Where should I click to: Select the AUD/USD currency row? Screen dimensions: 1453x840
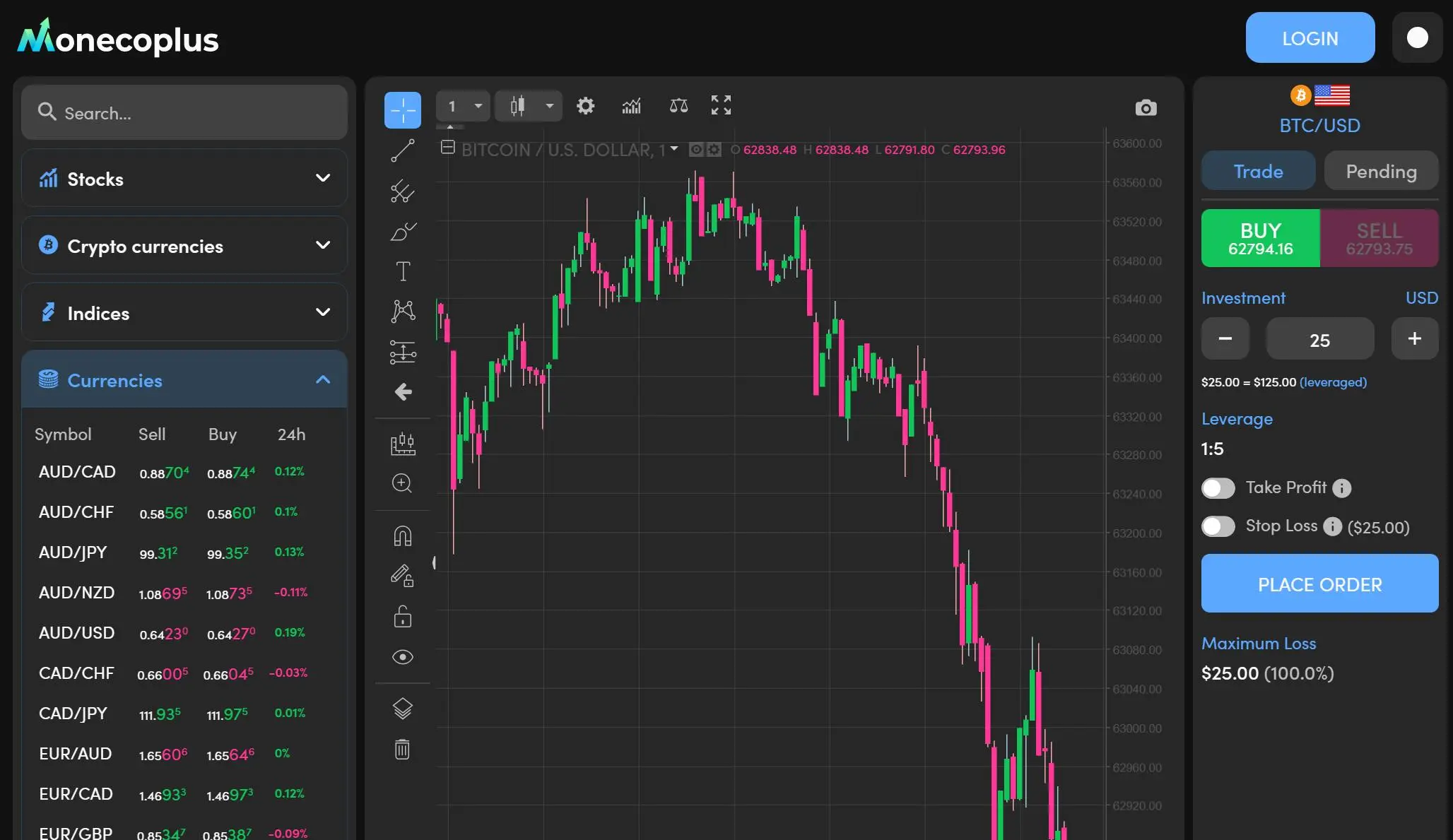tap(184, 633)
